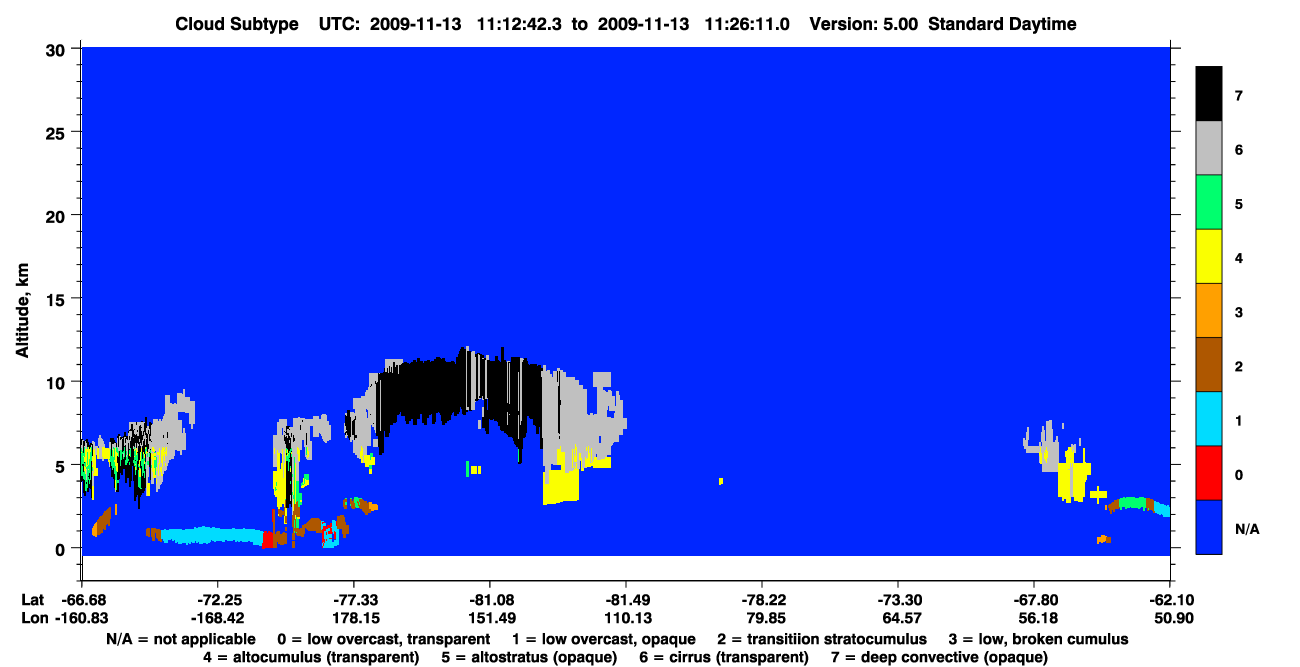Click the 10 tick label on altitude axis
This screenshot has height=667, width=1300.
(x=58, y=382)
